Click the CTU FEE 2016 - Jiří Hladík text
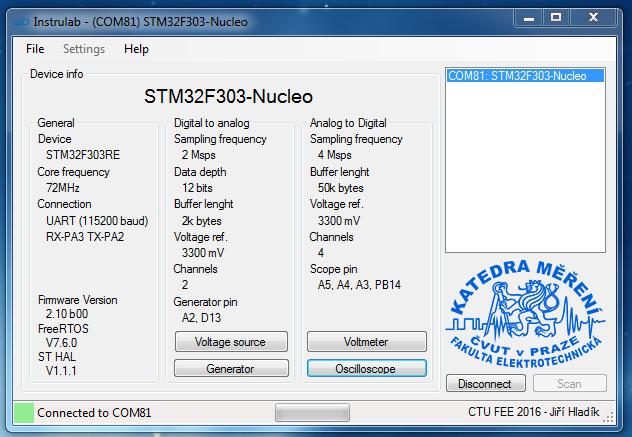The height and width of the screenshot is (437, 632). (x=534, y=412)
